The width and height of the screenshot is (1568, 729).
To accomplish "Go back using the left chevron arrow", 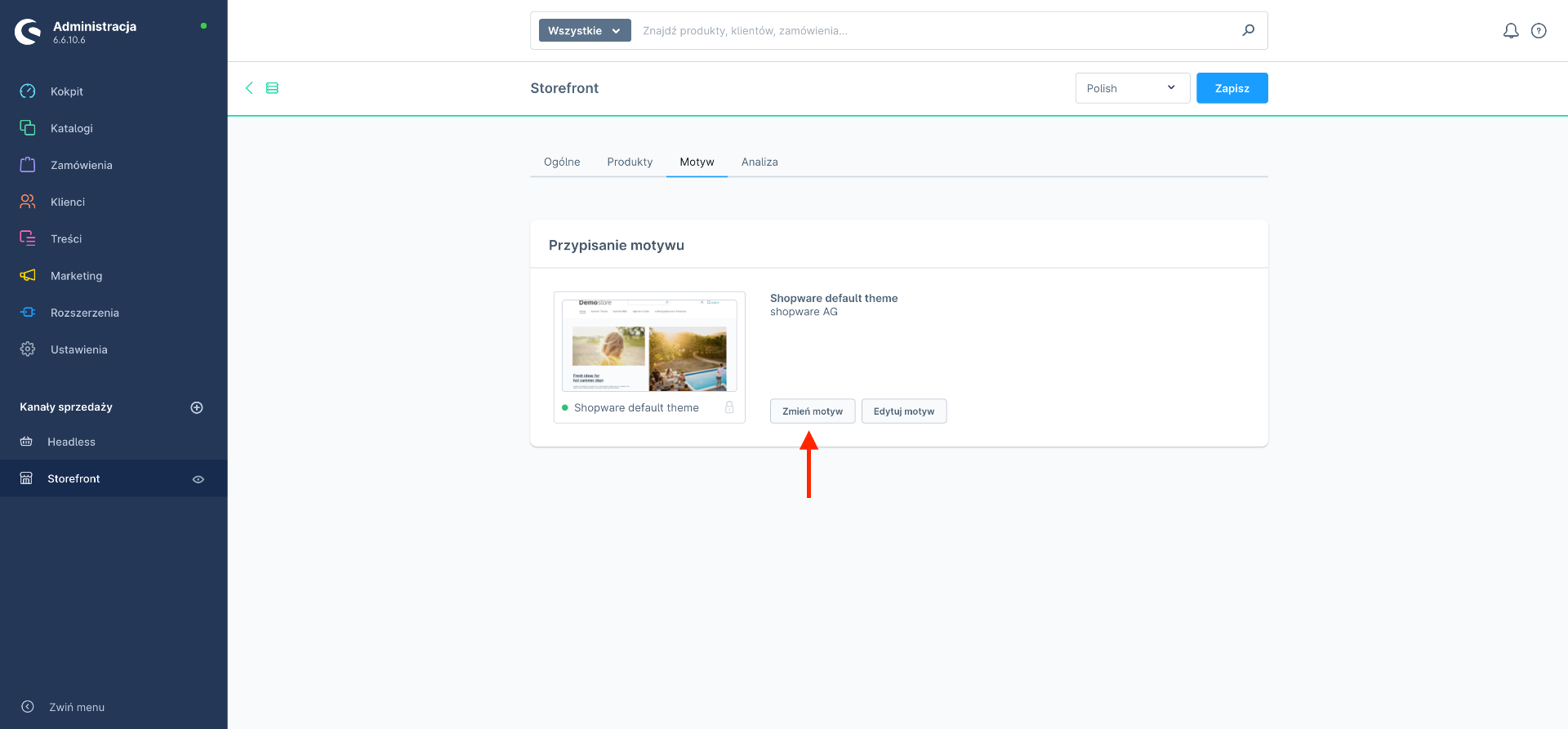I will [x=249, y=88].
